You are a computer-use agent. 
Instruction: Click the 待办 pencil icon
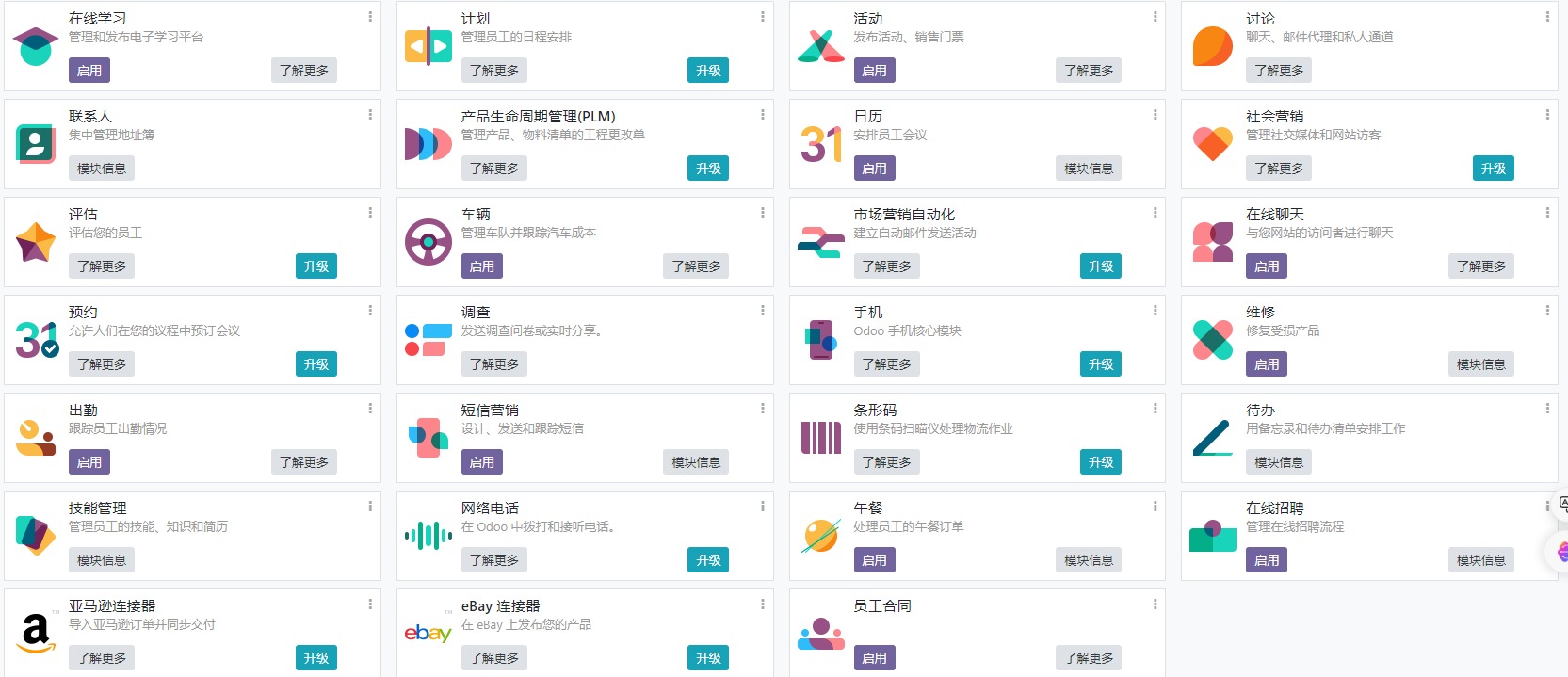(1213, 438)
